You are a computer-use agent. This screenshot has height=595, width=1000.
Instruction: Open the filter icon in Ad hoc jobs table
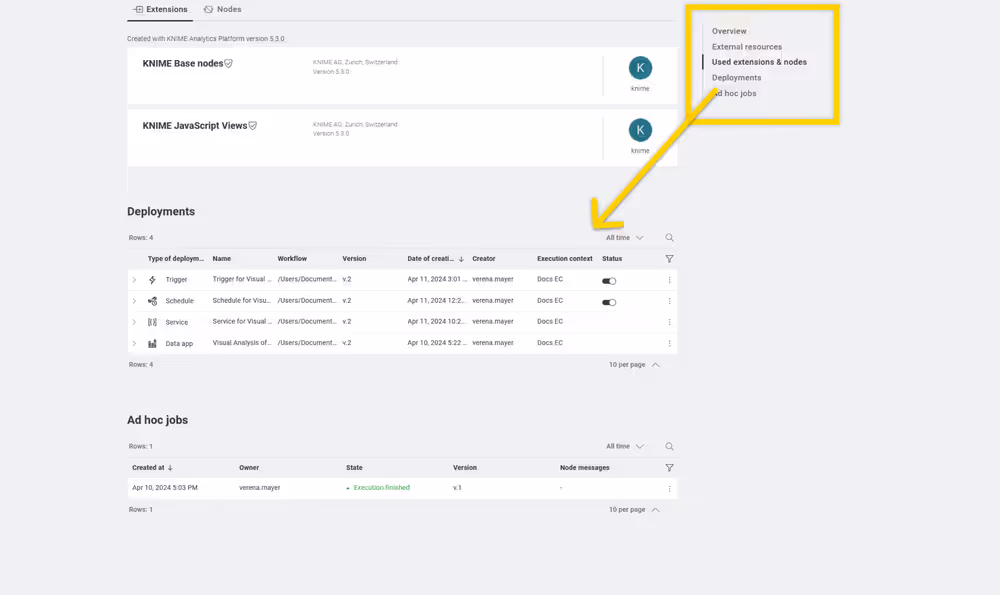coord(669,467)
